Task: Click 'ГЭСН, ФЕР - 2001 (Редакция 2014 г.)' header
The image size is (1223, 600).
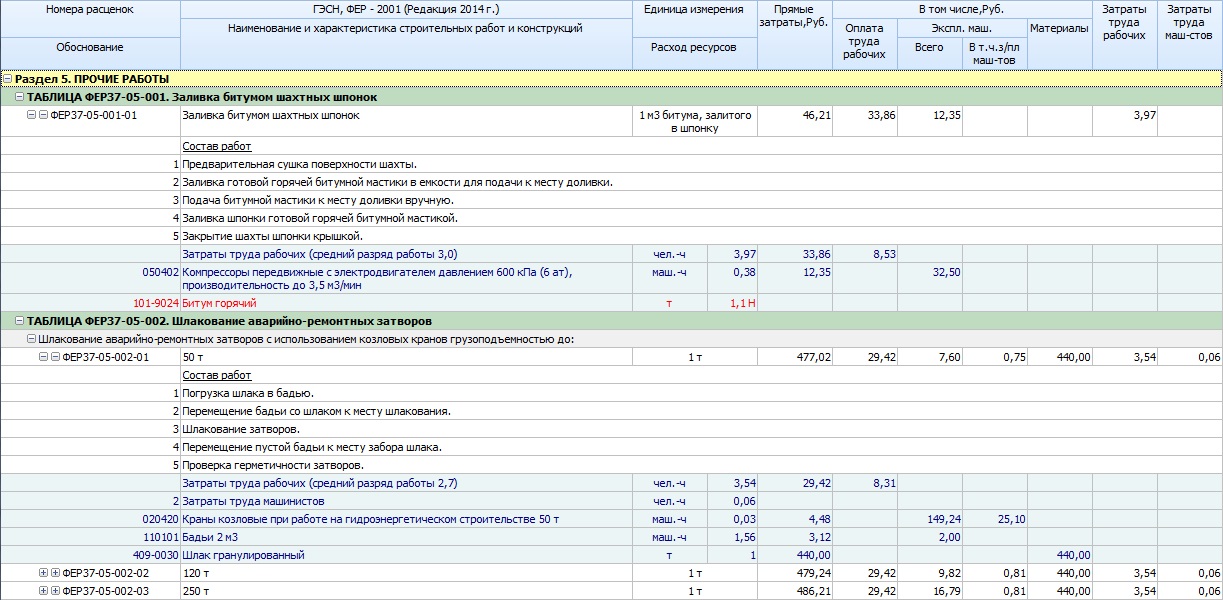Action: (406, 9)
